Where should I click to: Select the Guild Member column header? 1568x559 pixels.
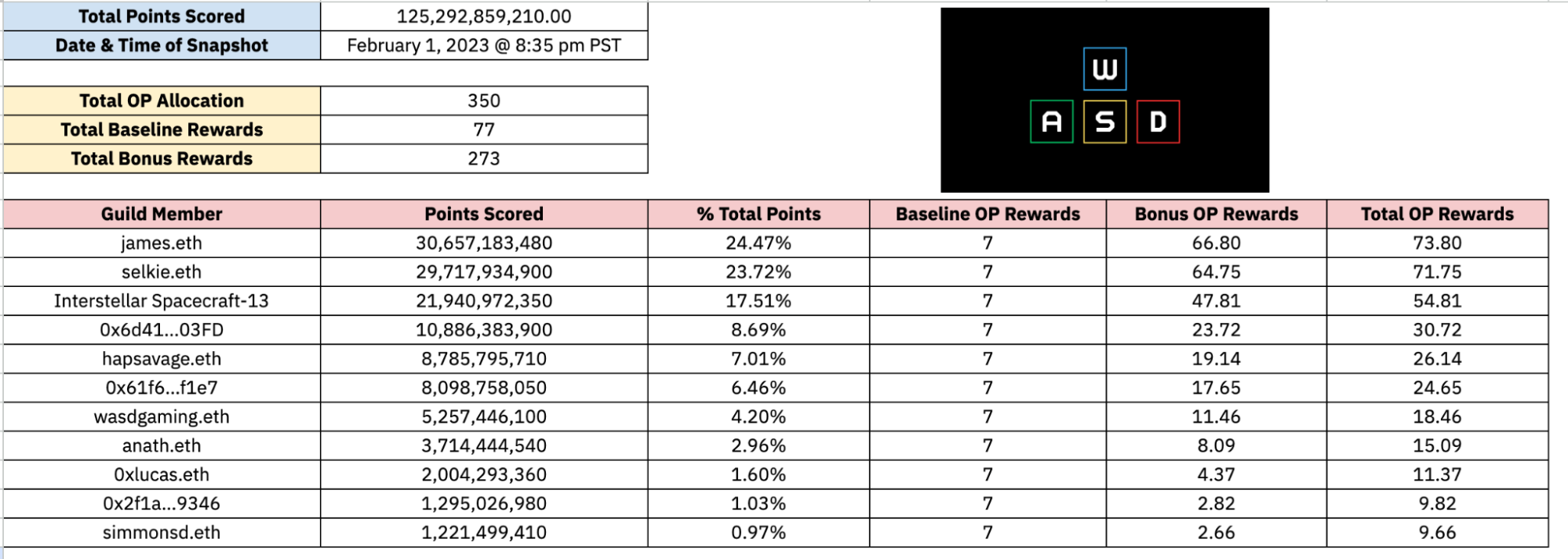(162, 214)
